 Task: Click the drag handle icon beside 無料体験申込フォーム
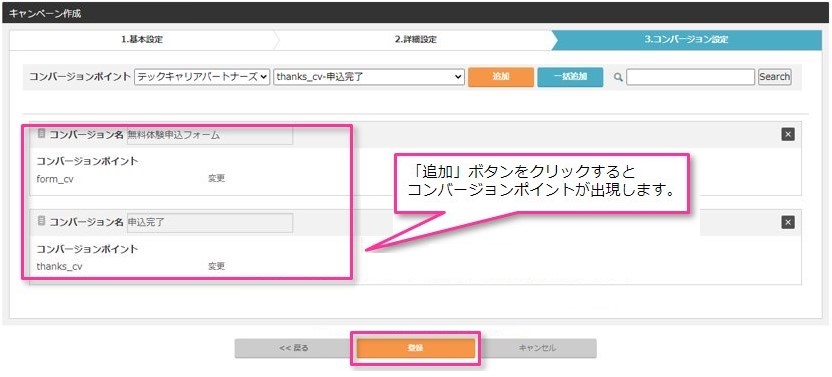41,134
